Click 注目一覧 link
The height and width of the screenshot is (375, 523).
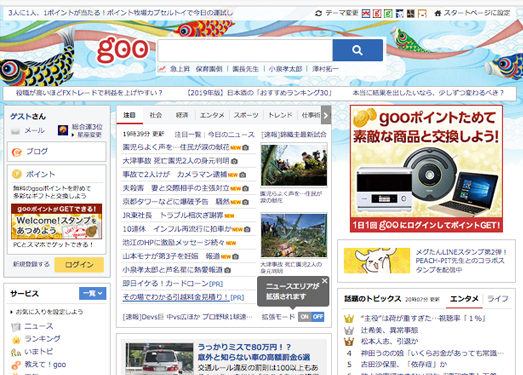[x=188, y=134]
